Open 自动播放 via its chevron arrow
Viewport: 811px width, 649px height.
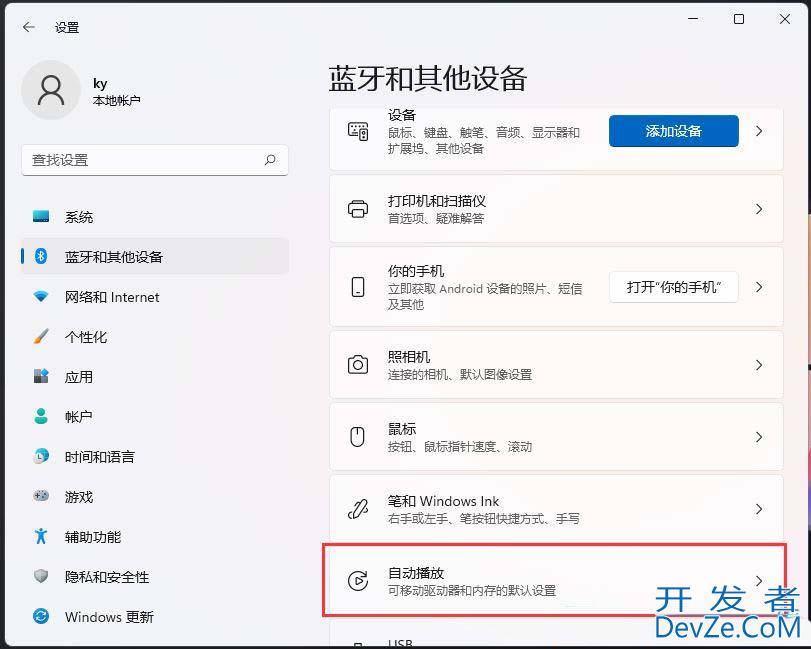[x=759, y=581]
